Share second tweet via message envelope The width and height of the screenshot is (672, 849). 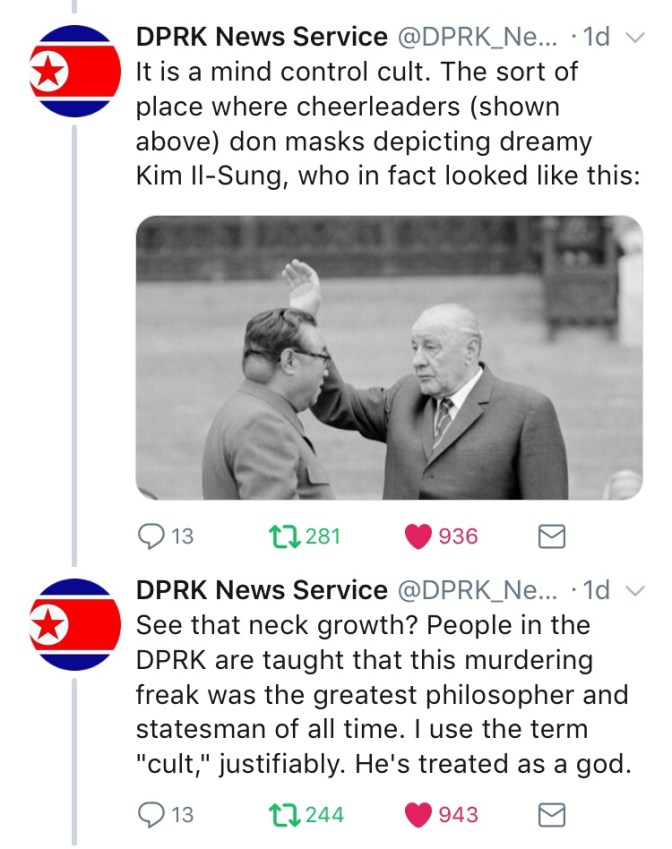(x=551, y=815)
